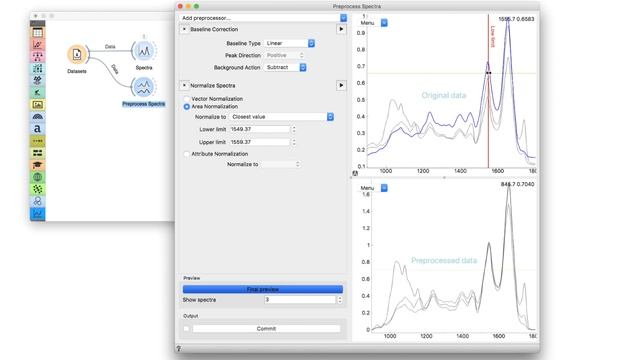Open the Attribute Normalization 'Normalize to' dropdown
Viewport: 640px width, 360px height.
[x=281, y=164]
